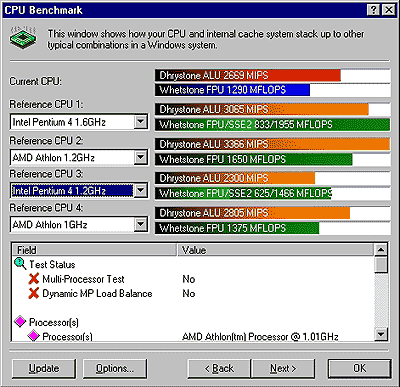Click the CPU Benchmark title bar text
The image size is (400, 387).
(x=43, y=10)
